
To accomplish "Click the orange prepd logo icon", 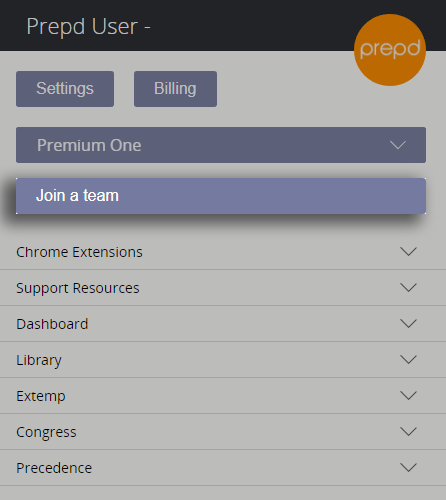I will click(390, 50).
